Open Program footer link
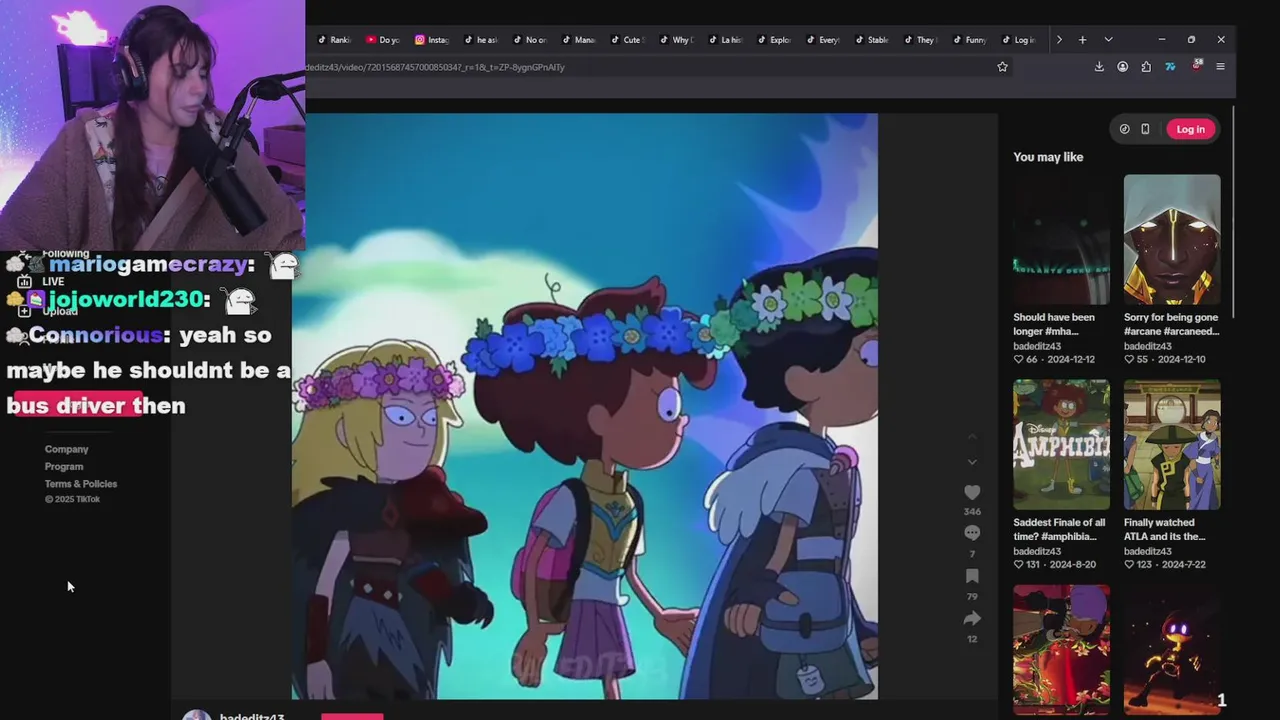Screen dimensions: 1280x720 (x=64, y=466)
